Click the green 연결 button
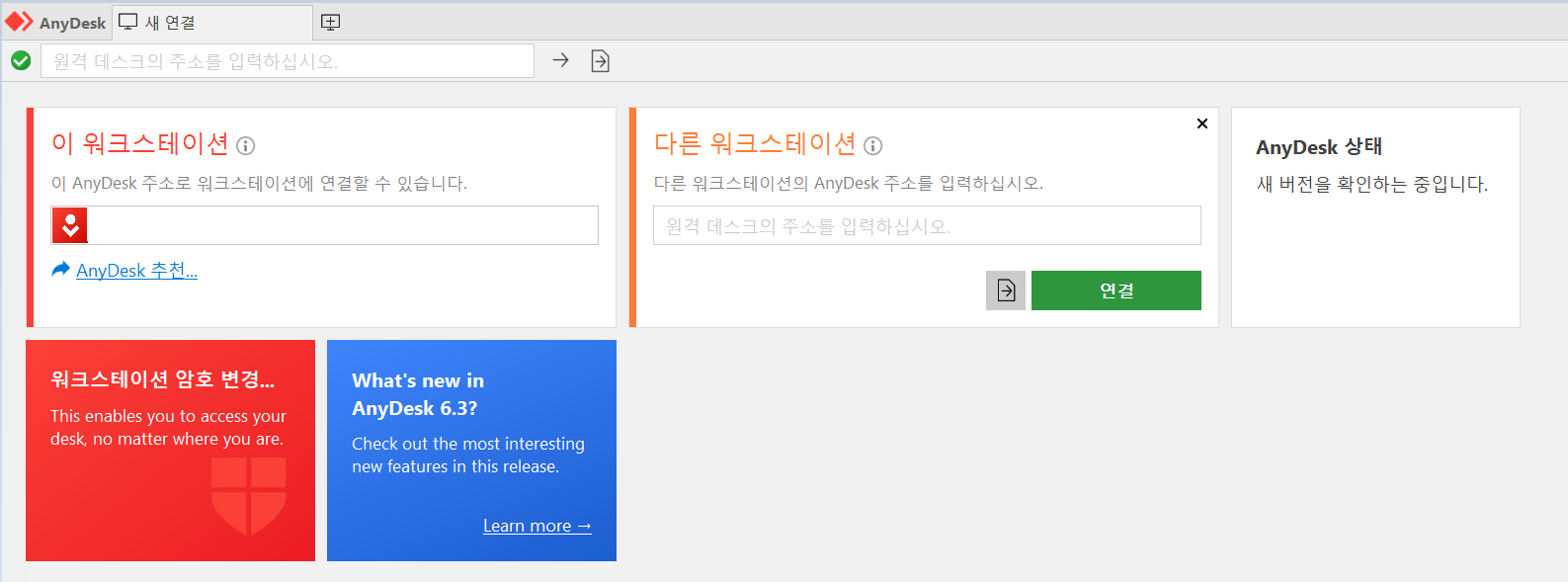 [x=1116, y=291]
